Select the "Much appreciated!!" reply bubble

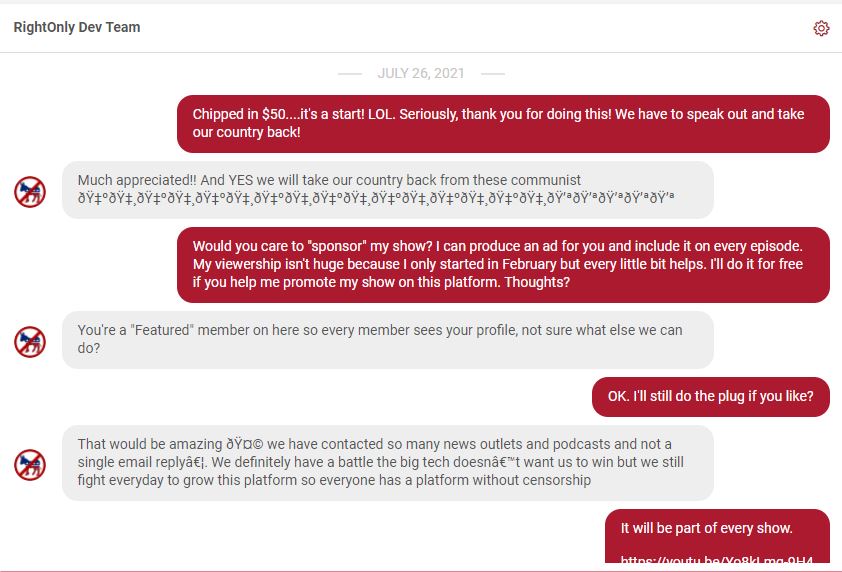click(x=387, y=190)
